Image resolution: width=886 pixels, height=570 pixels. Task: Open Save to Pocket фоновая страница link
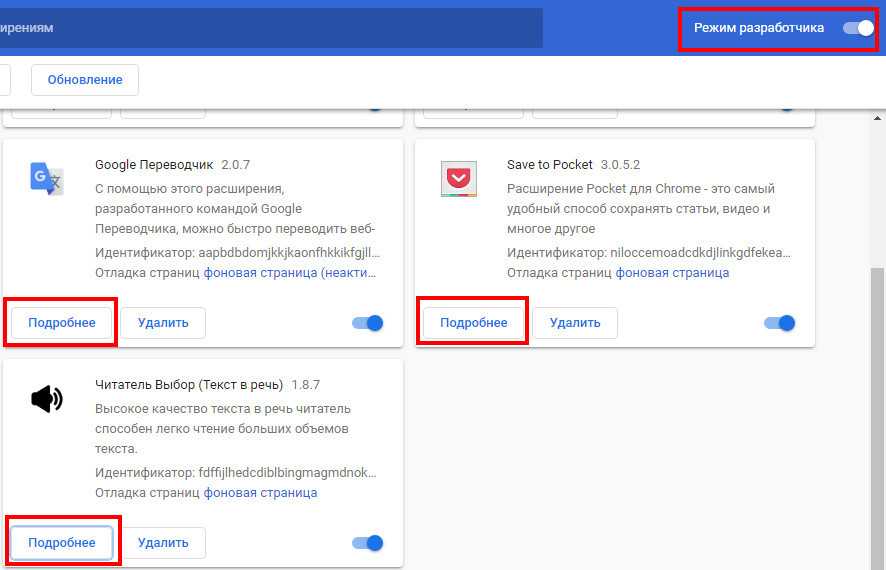[672, 273]
